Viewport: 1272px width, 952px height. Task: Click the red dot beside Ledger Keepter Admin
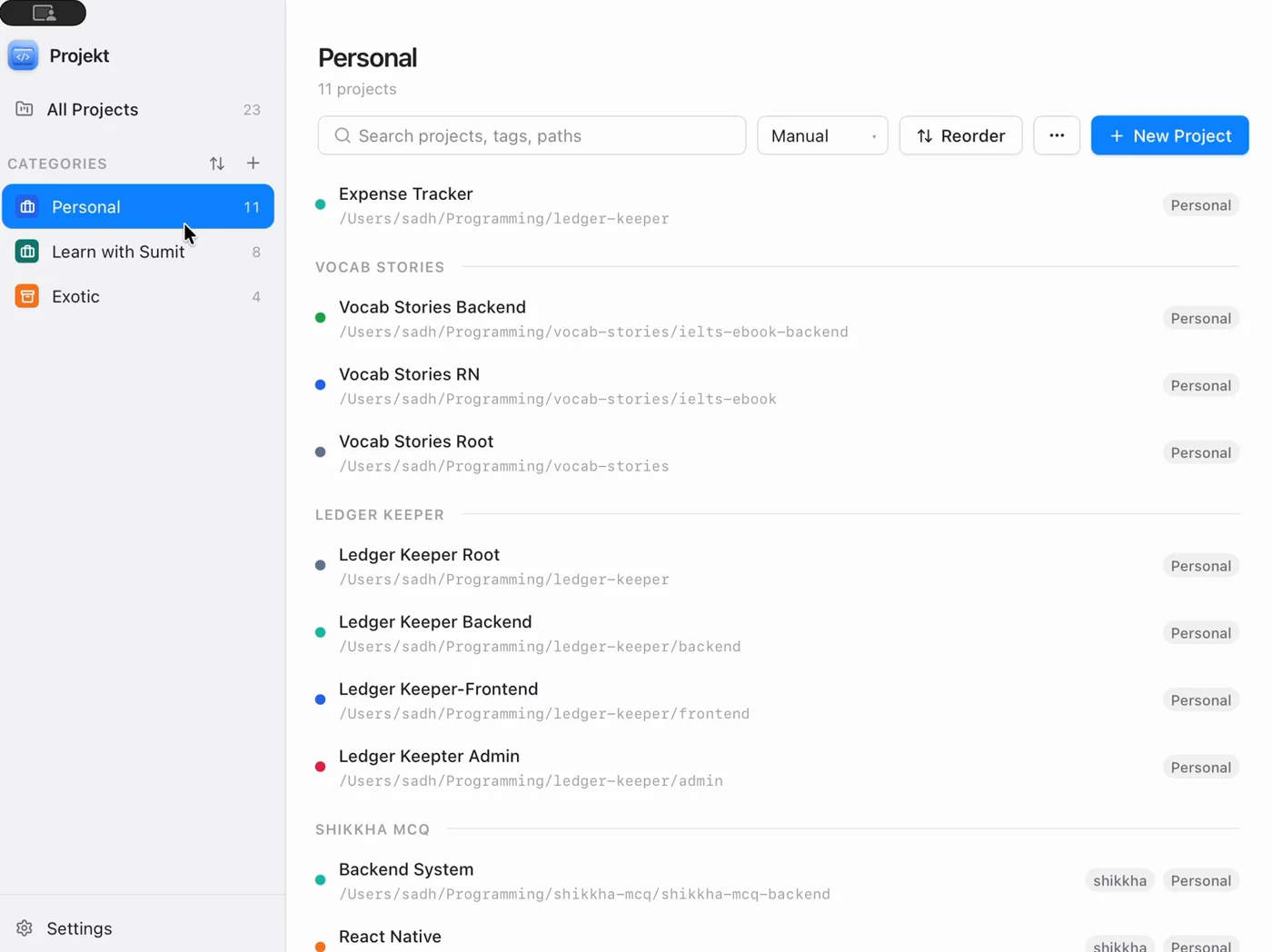[320, 768]
